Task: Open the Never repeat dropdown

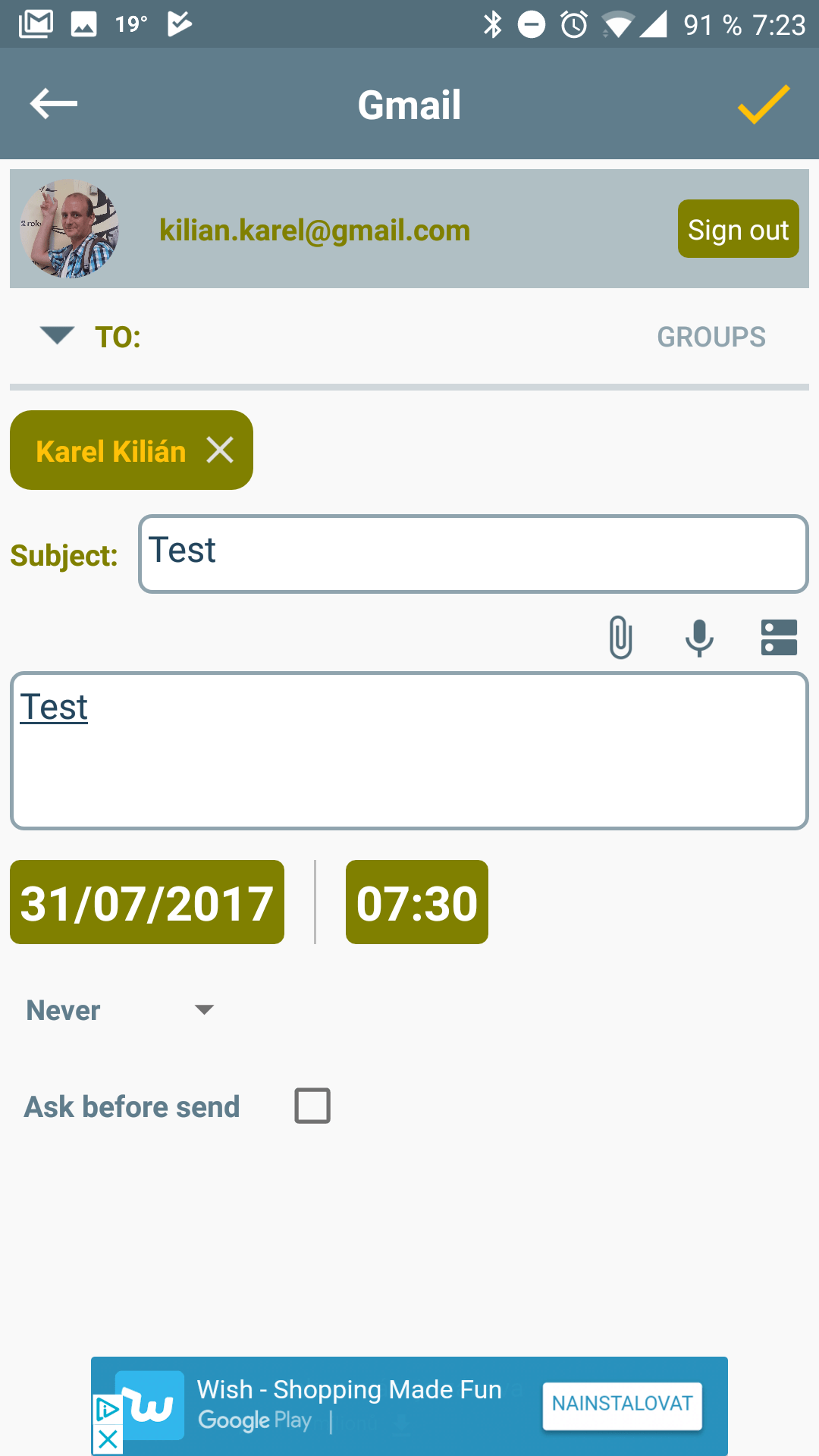Action: point(120,1010)
